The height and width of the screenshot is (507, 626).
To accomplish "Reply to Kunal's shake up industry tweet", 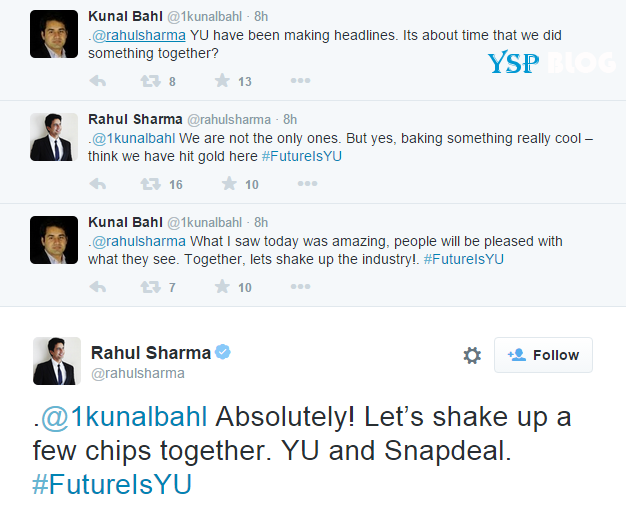I will [98, 287].
